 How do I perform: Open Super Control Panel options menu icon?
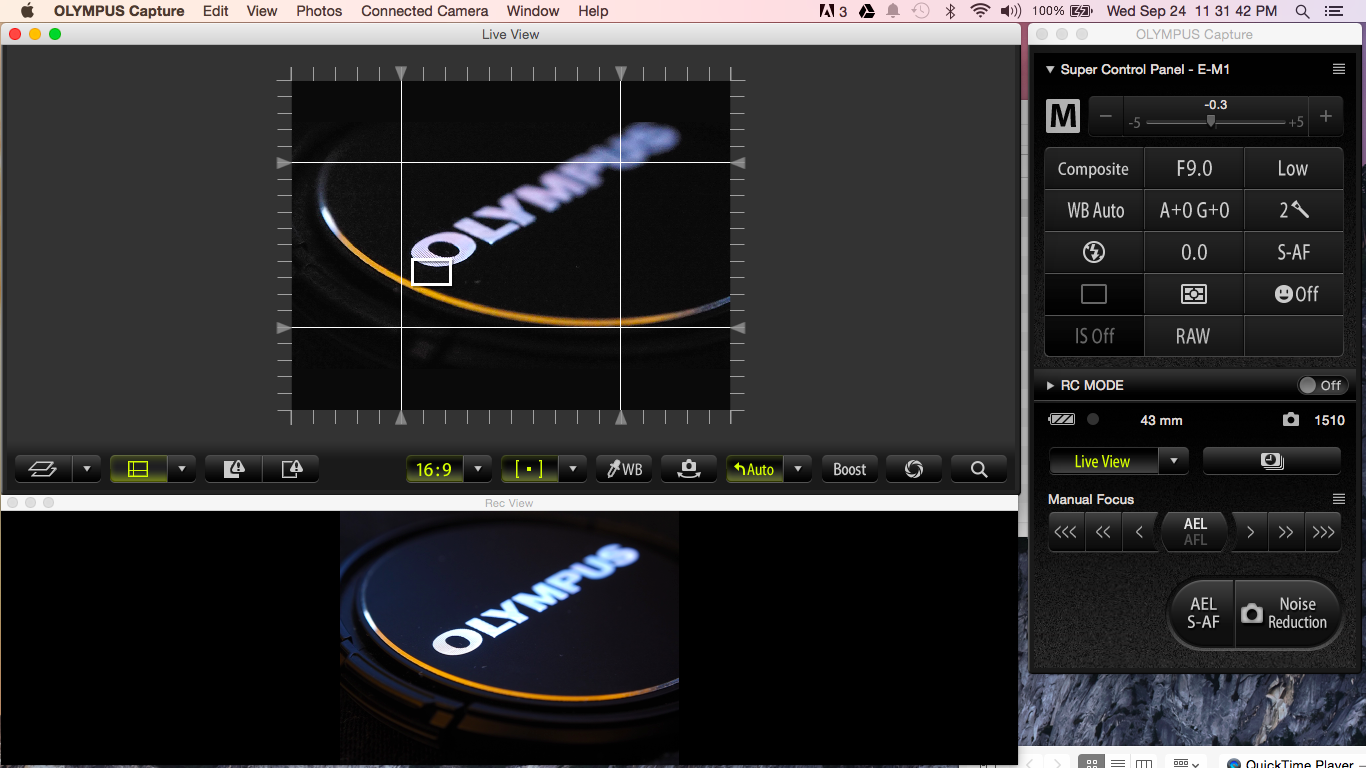tap(1339, 69)
